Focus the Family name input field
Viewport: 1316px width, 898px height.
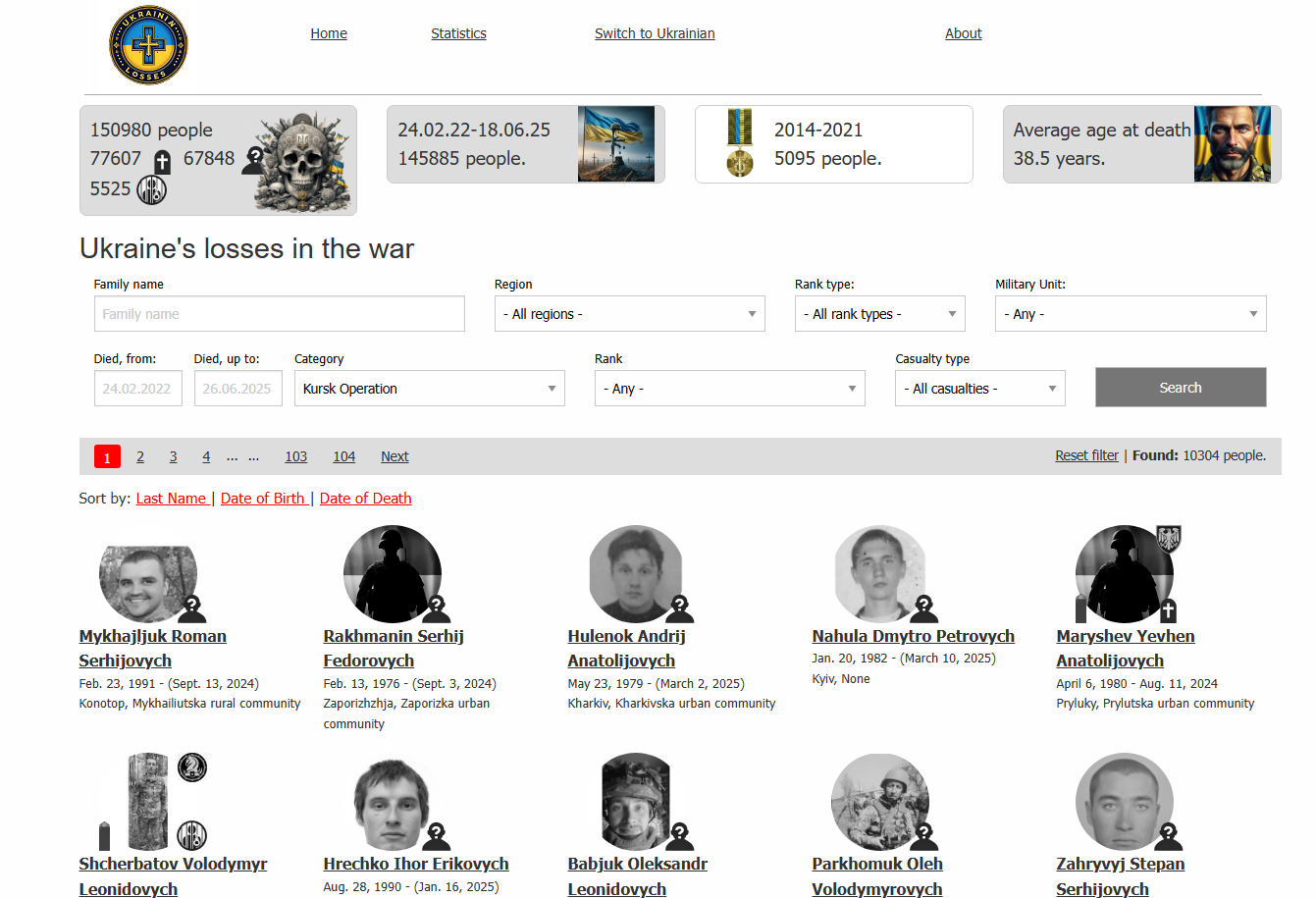(x=280, y=314)
